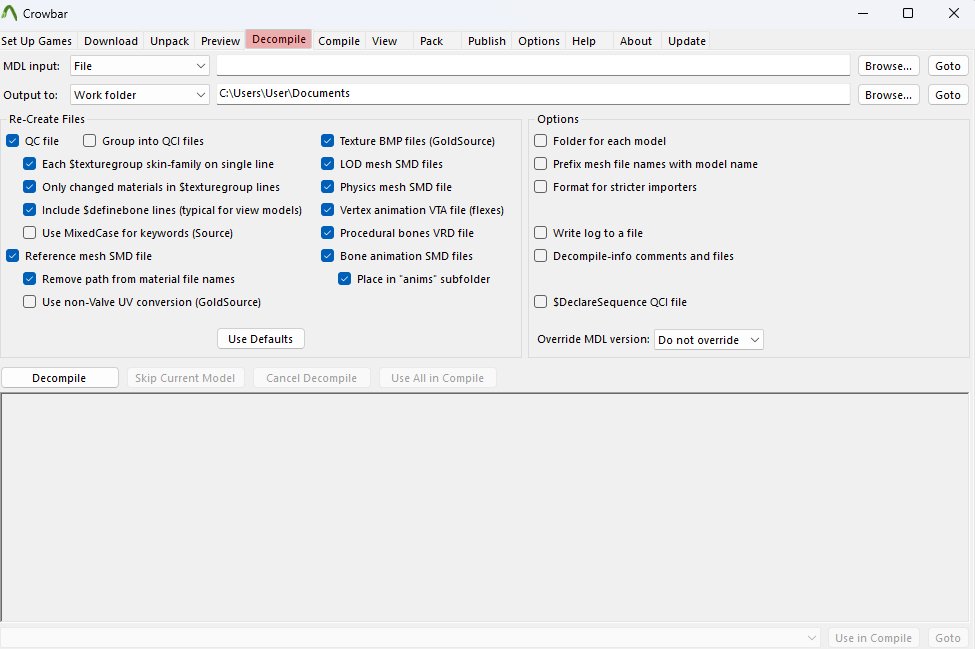Uncheck Place in "anims" subfolder
This screenshot has height=649, width=975.
click(345, 279)
